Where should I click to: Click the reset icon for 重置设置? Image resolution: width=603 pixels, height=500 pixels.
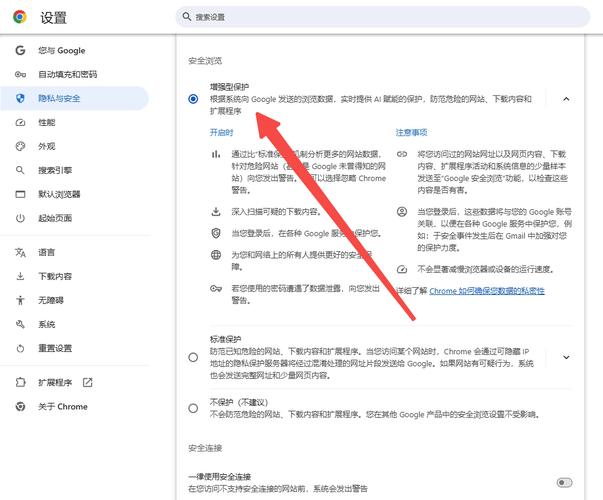(20, 348)
